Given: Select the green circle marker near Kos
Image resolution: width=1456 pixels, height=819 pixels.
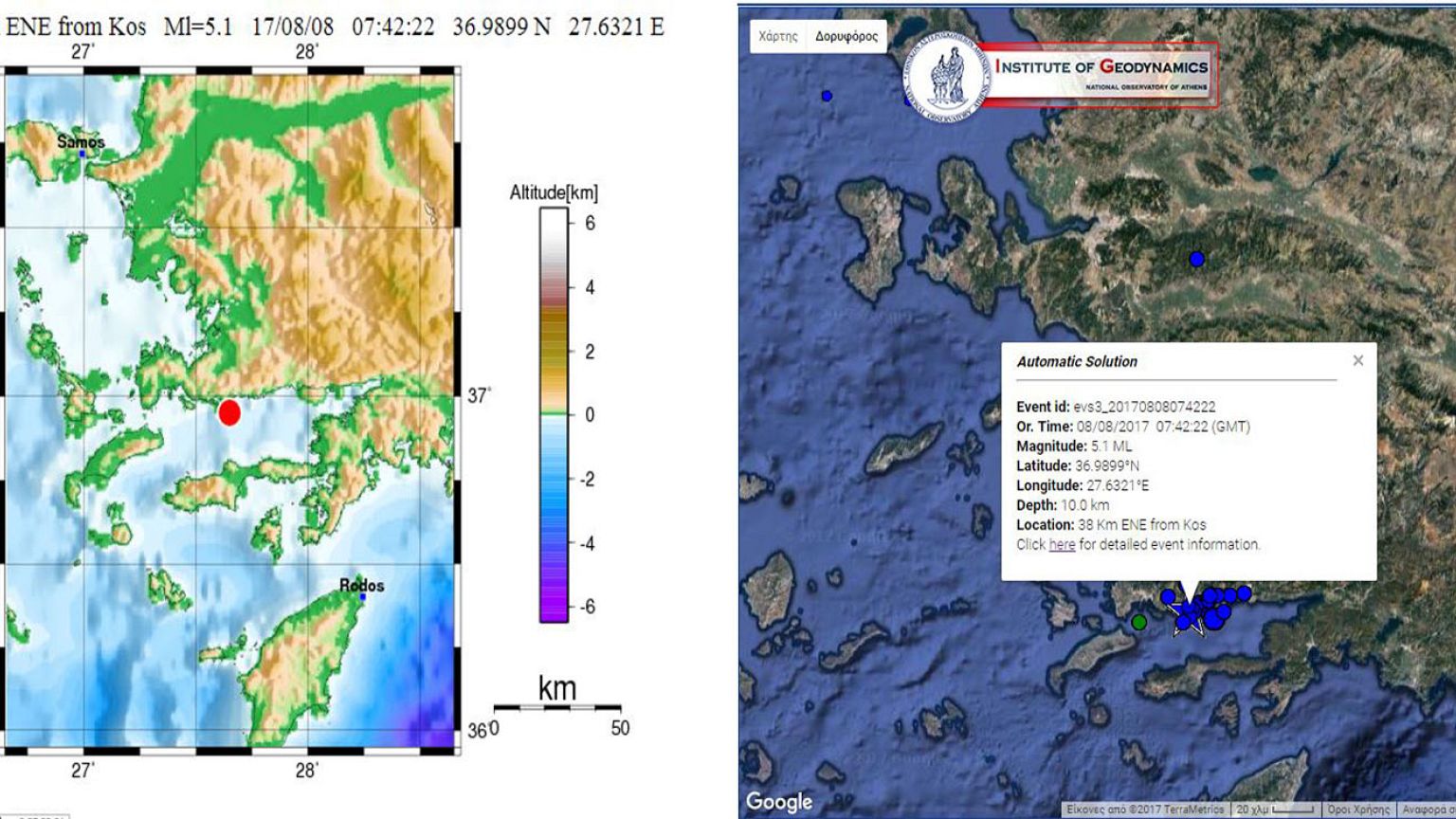Looking at the screenshot, I should tap(1139, 622).
